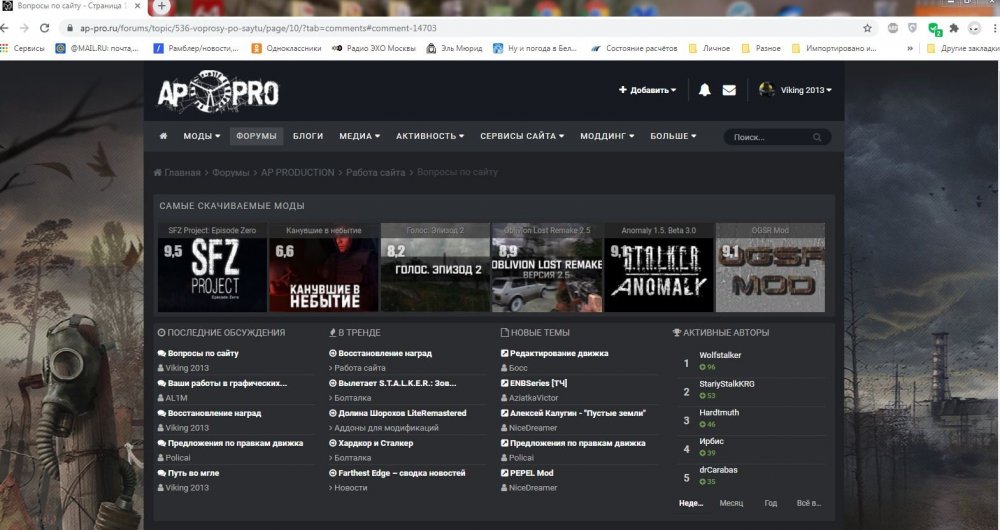Open the S.T.A.L.K.E.R. Anomaly mod thumbnail
The width and height of the screenshot is (1000, 530).
click(x=658, y=268)
